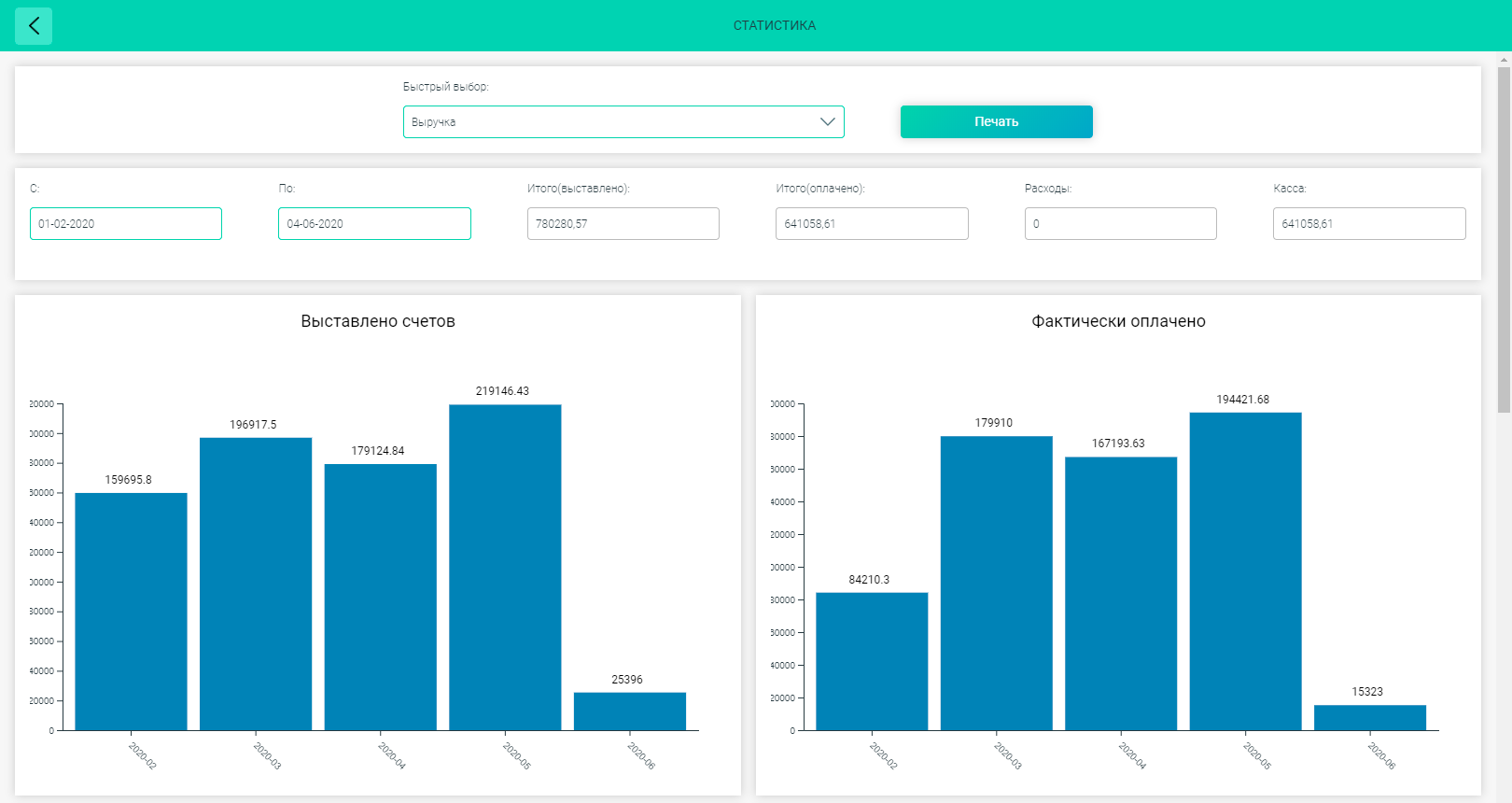Go back using the arrow icon
Viewport: 1512px width, 803px height.
point(34,26)
